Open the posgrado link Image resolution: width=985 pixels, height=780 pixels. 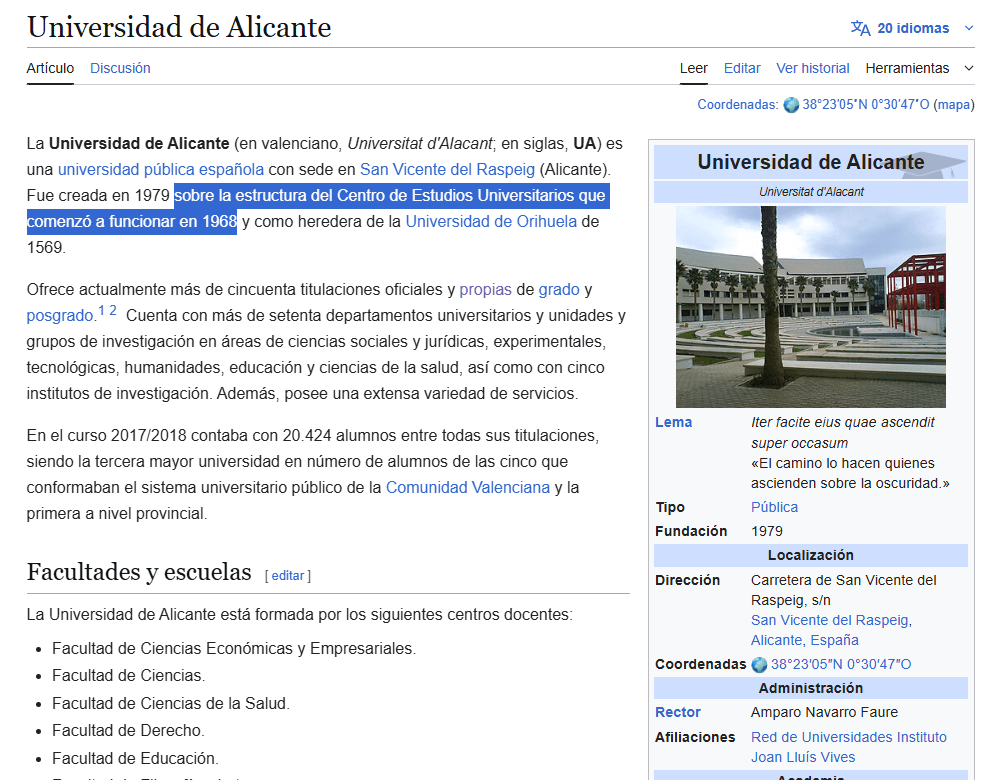[60, 315]
